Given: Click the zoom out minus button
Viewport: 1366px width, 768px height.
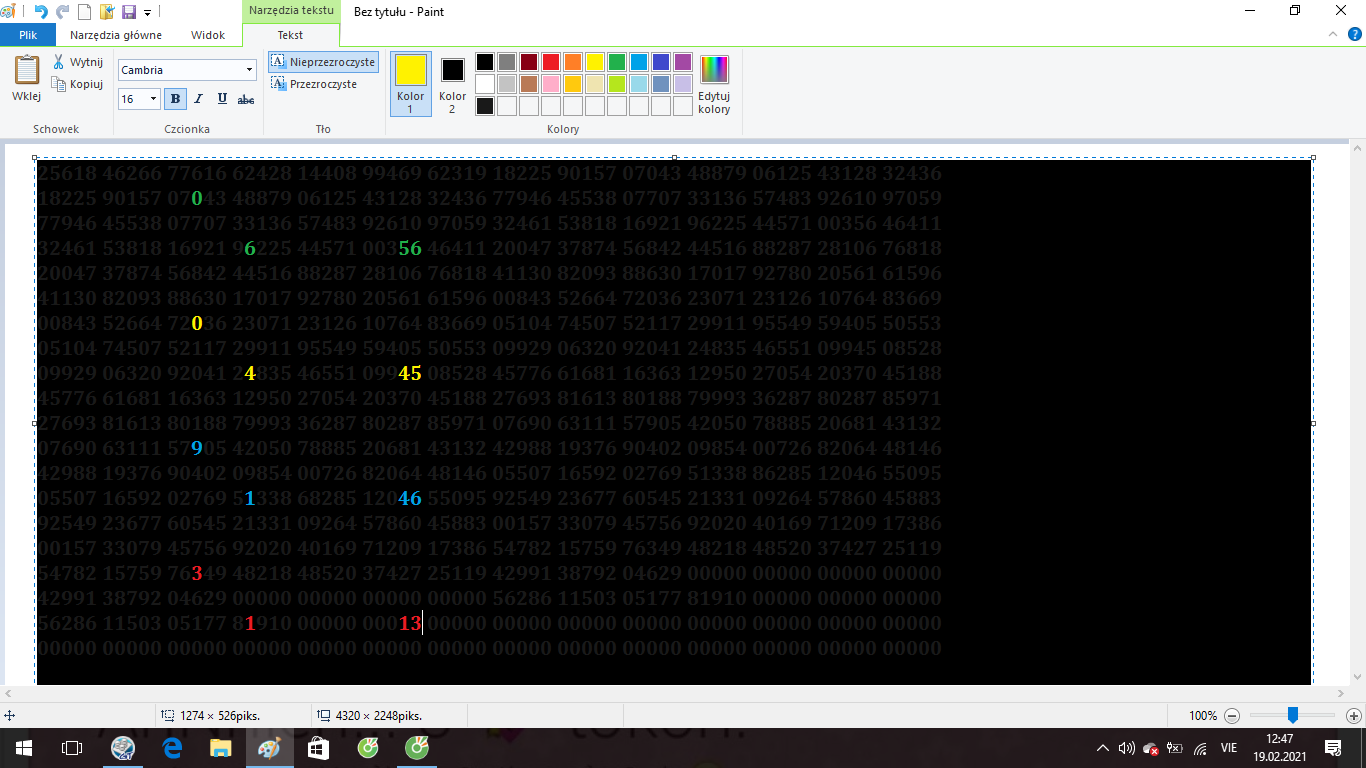Looking at the screenshot, I should [x=1232, y=716].
